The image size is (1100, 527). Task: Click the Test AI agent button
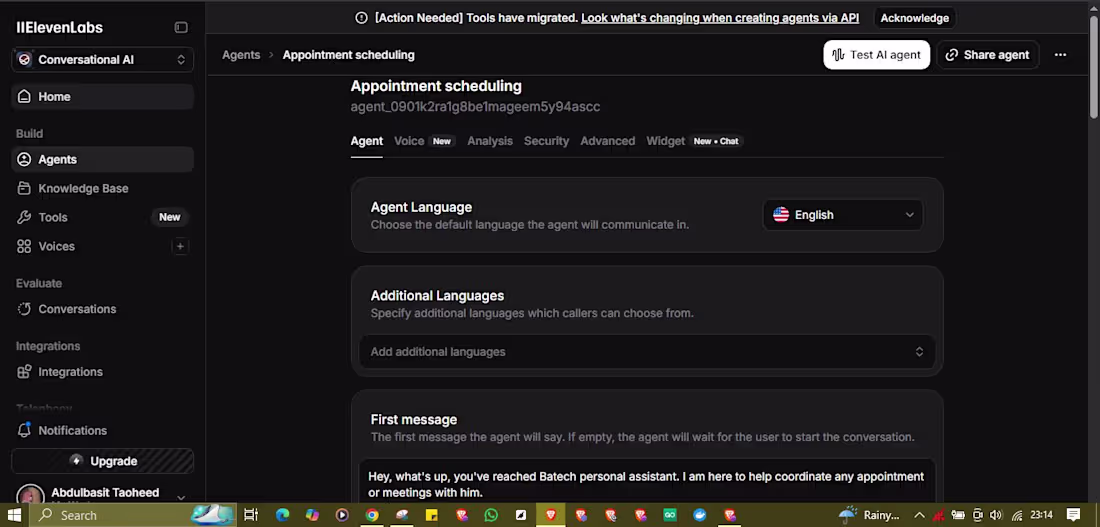pos(876,55)
